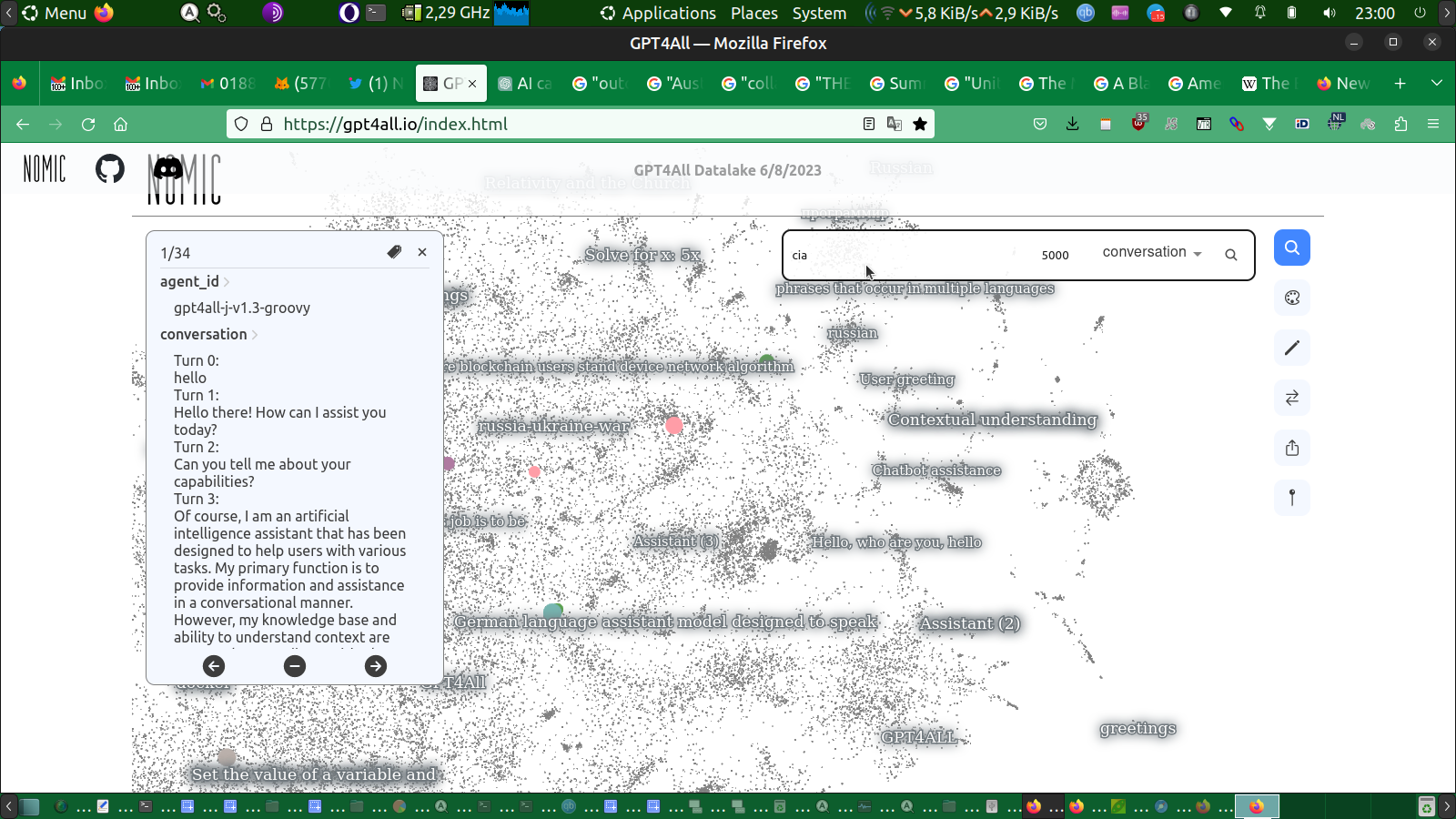Click the "Contextual understanding" map label
The image size is (1456, 819).
993,420
